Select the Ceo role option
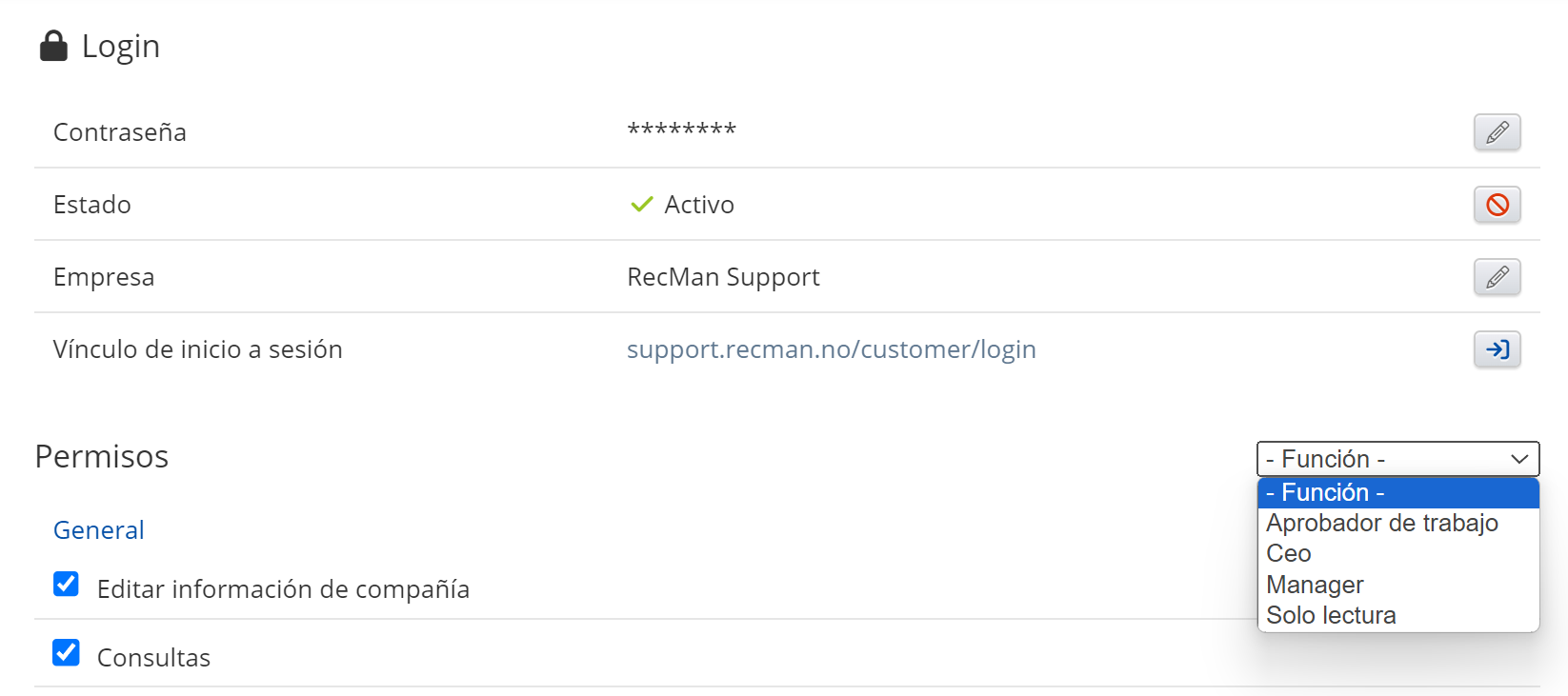1568x696 pixels. click(x=1289, y=553)
